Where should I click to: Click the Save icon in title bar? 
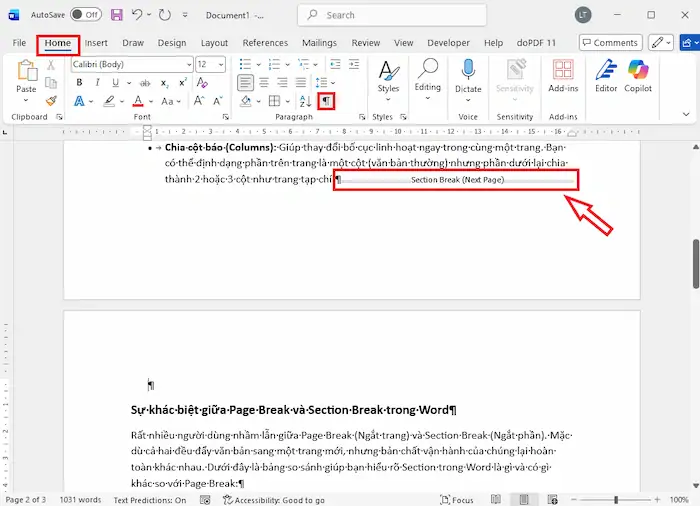tap(117, 15)
